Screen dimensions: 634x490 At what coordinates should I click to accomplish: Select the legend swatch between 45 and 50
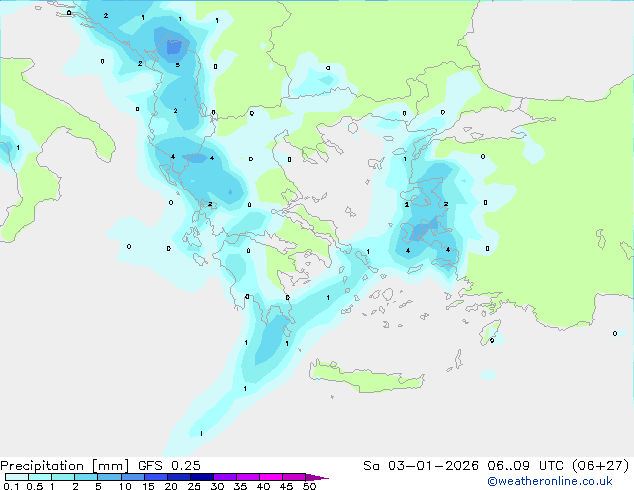[x=293, y=477]
